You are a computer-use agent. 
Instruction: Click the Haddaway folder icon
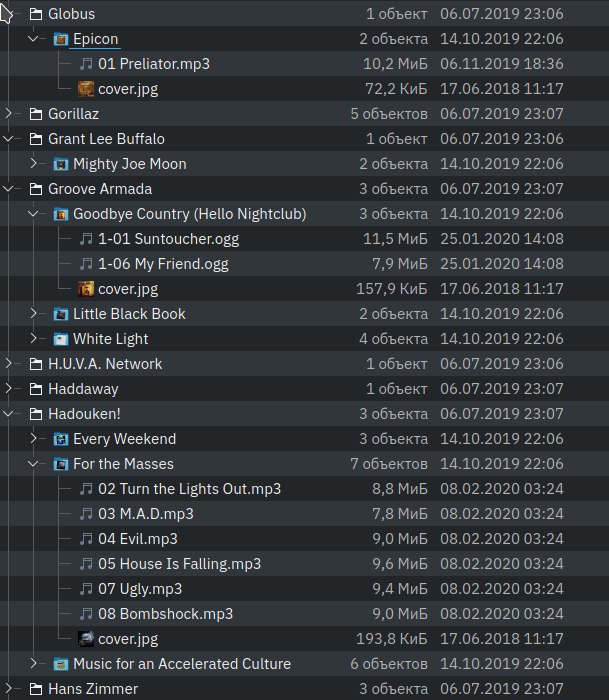(x=36, y=389)
